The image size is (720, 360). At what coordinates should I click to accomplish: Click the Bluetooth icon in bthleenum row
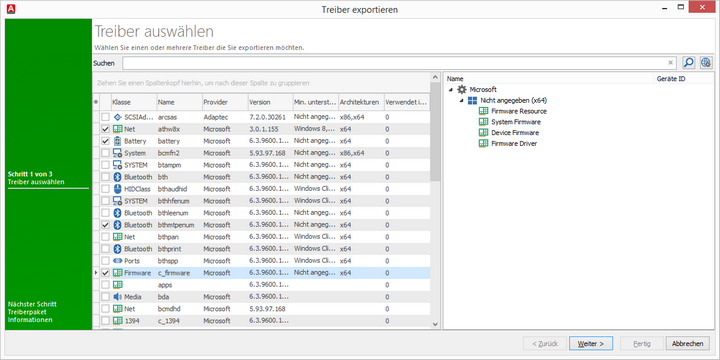(118, 213)
